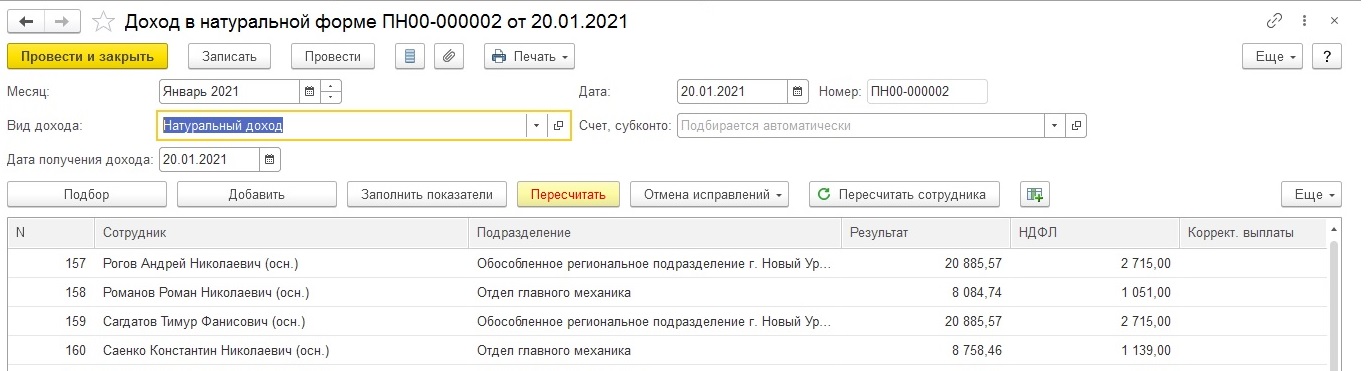Screen dimensions: 1371x371
Task: Open the top Еще menu
Action: 1272,57
